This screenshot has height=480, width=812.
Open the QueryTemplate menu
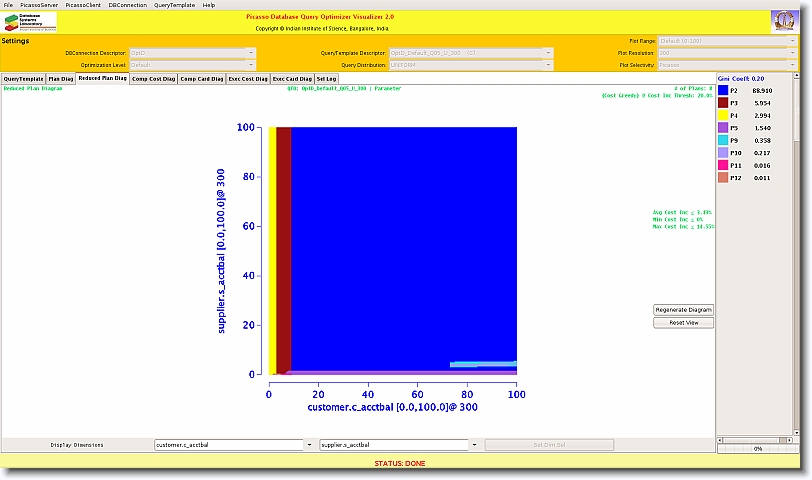point(175,5)
